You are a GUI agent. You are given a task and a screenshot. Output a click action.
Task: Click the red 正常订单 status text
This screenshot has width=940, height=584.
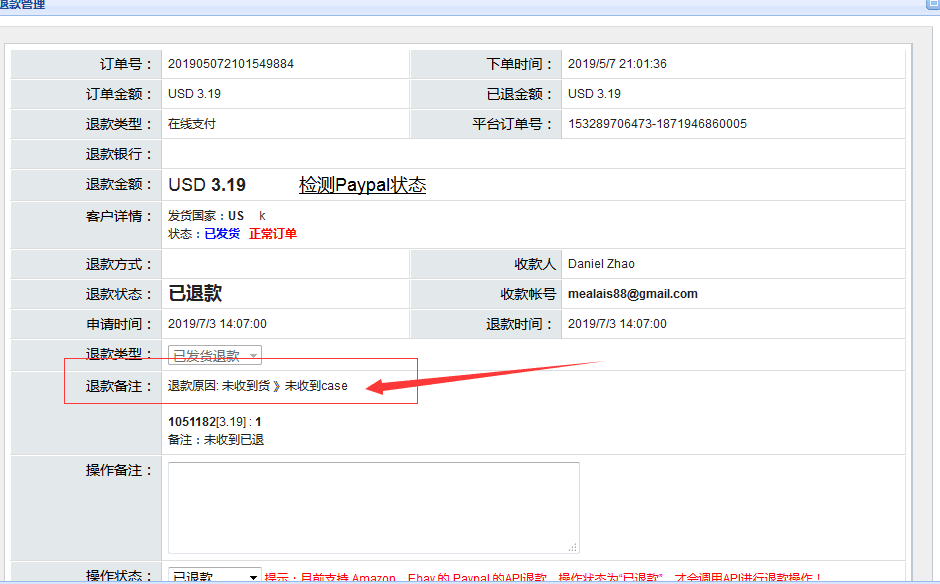[273, 234]
